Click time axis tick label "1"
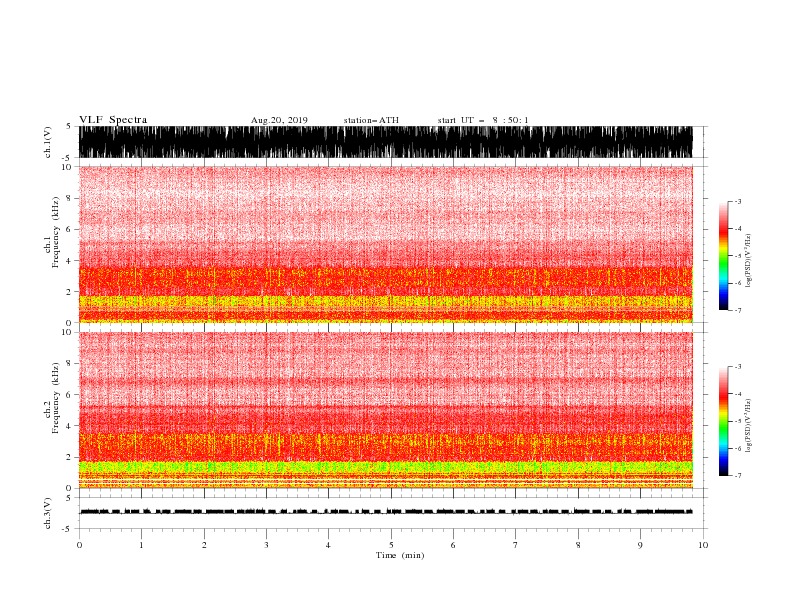This screenshot has width=792, height=612. pyautogui.click(x=142, y=545)
